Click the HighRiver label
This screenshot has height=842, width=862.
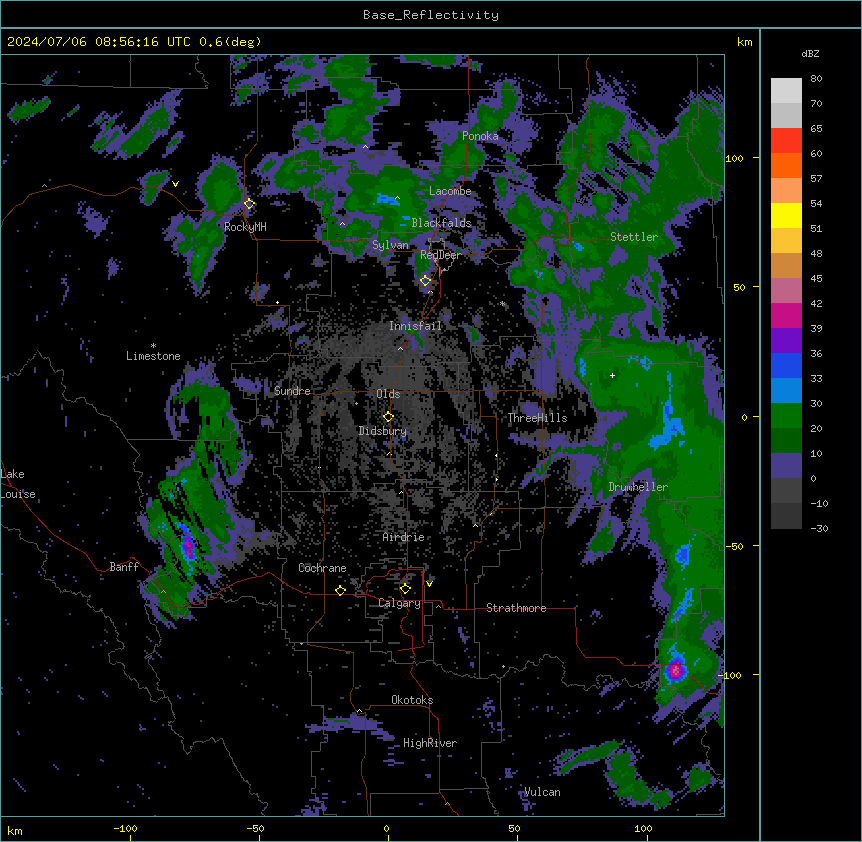[430, 743]
